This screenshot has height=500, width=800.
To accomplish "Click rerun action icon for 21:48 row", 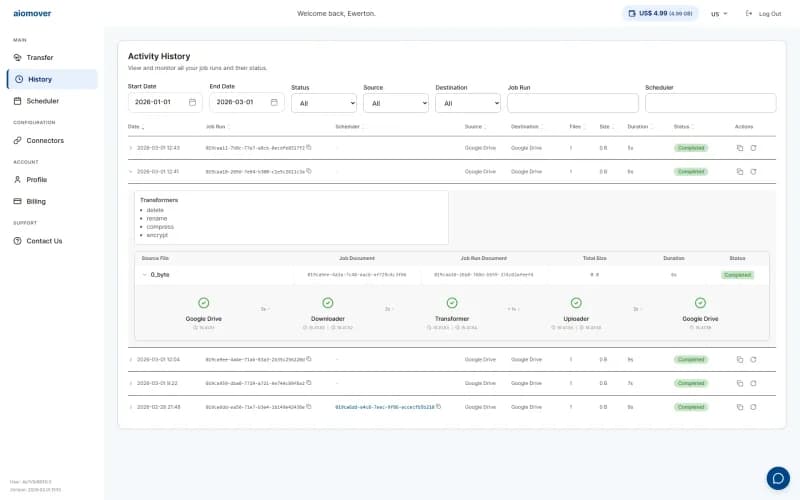I will 753,407.
